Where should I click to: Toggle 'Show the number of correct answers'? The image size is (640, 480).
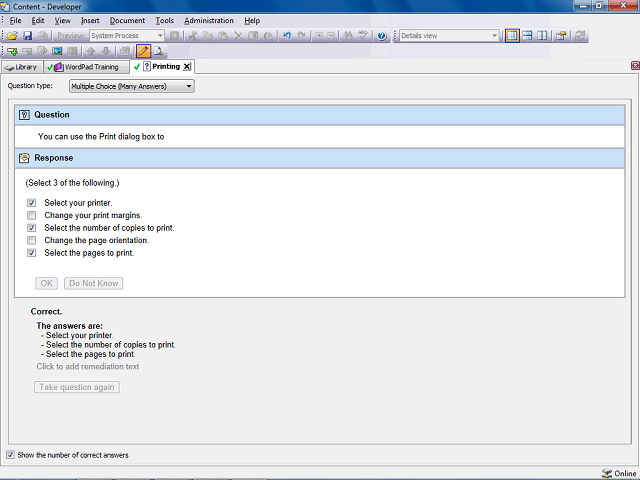[x=10, y=455]
